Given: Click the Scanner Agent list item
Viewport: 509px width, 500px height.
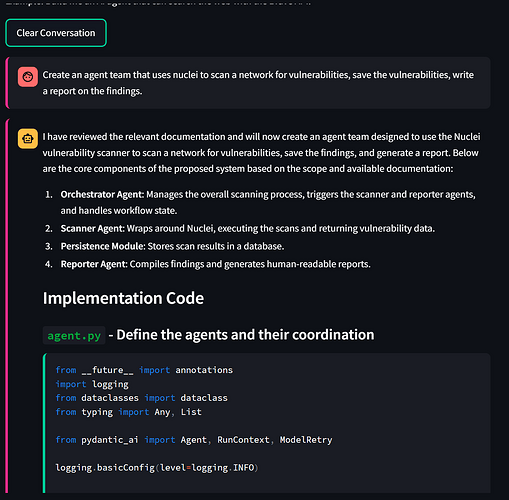Looking at the screenshot, I should click(247, 228).
